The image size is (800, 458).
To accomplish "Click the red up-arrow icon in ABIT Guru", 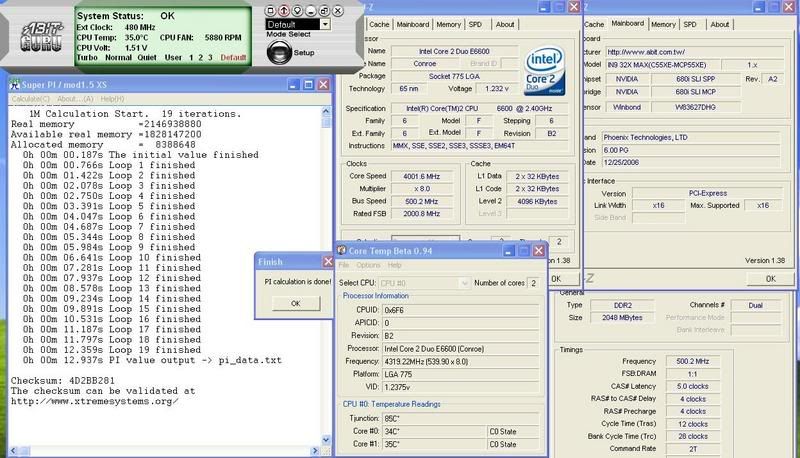I will pyautogui.click(x=284, y=10).
